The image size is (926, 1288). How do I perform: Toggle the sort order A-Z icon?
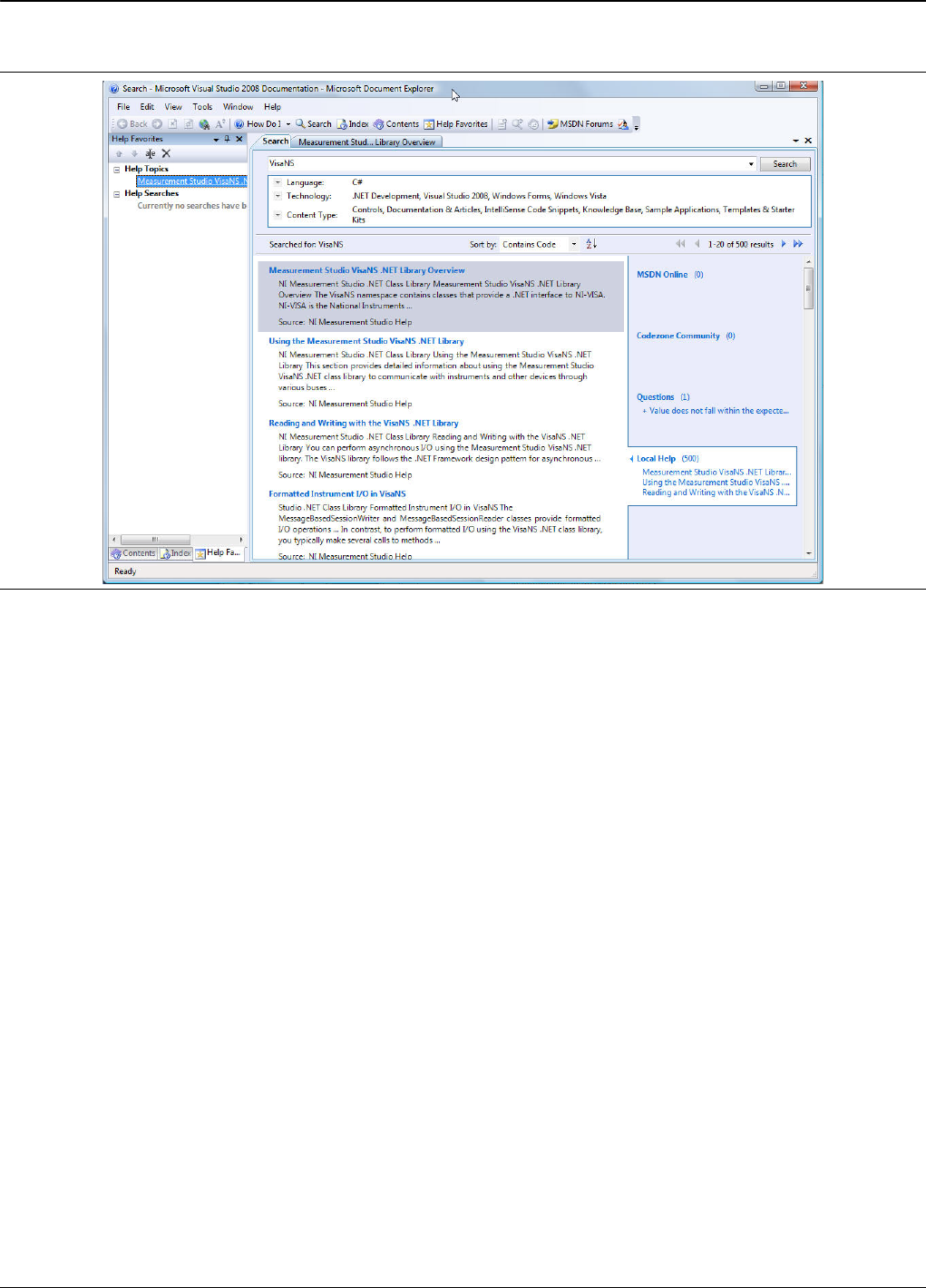click(x=591, y=244)
